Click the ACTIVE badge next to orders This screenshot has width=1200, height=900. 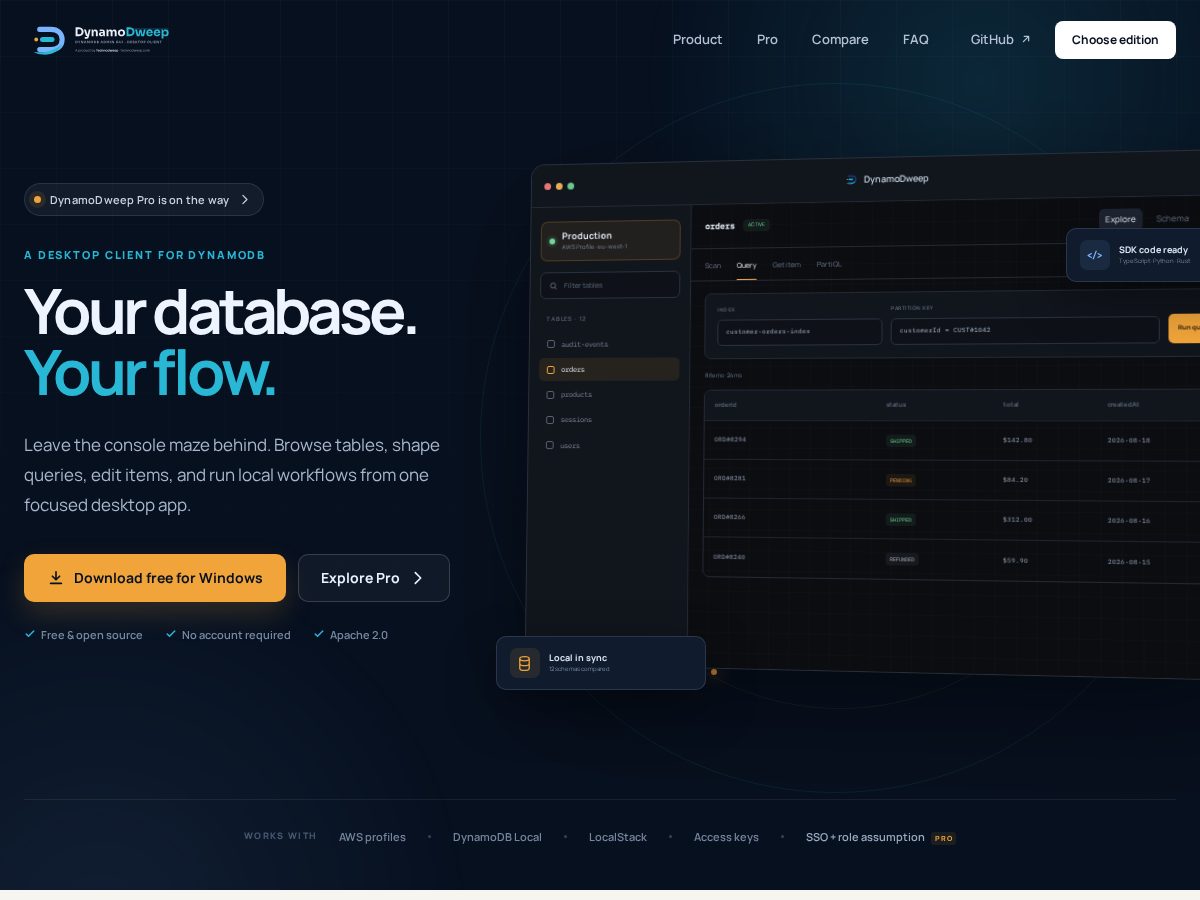(756, 224)
